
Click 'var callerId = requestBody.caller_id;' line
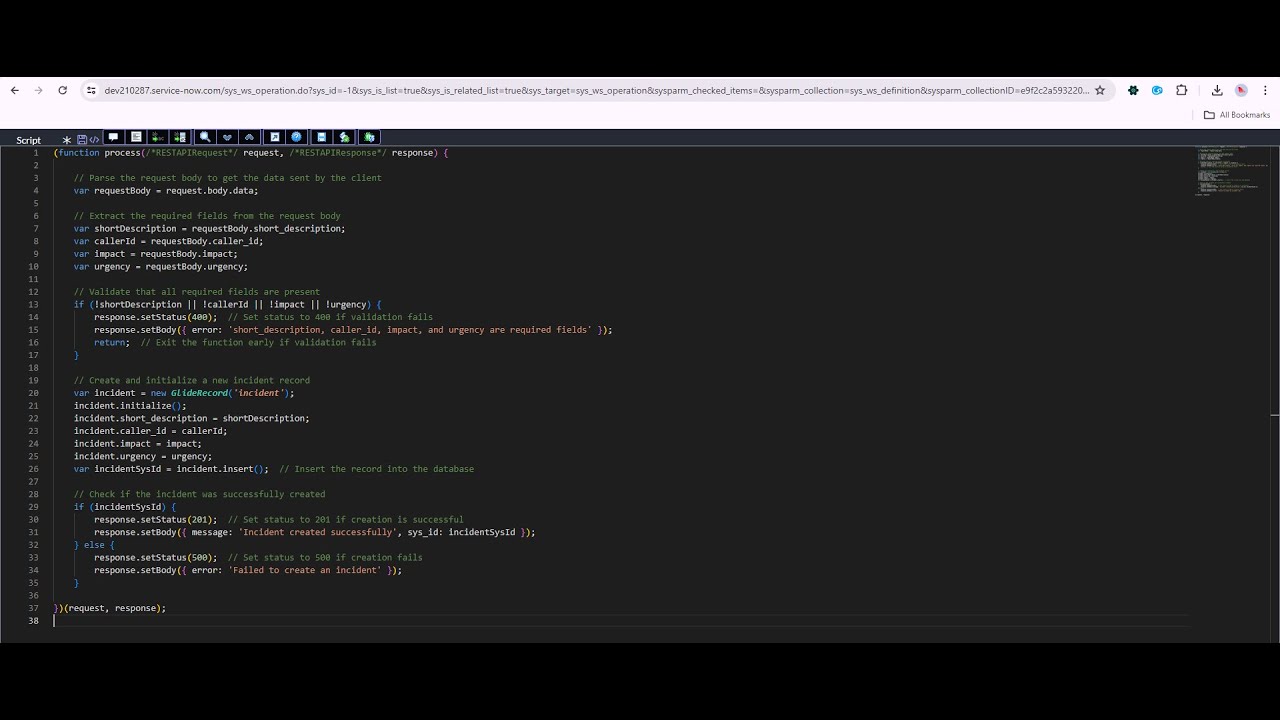coord(168,241)
